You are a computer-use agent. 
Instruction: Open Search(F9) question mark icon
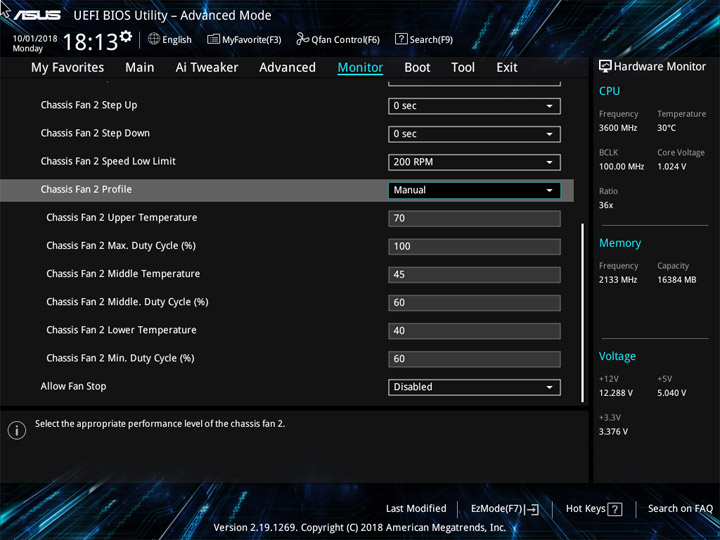[401, 39]
